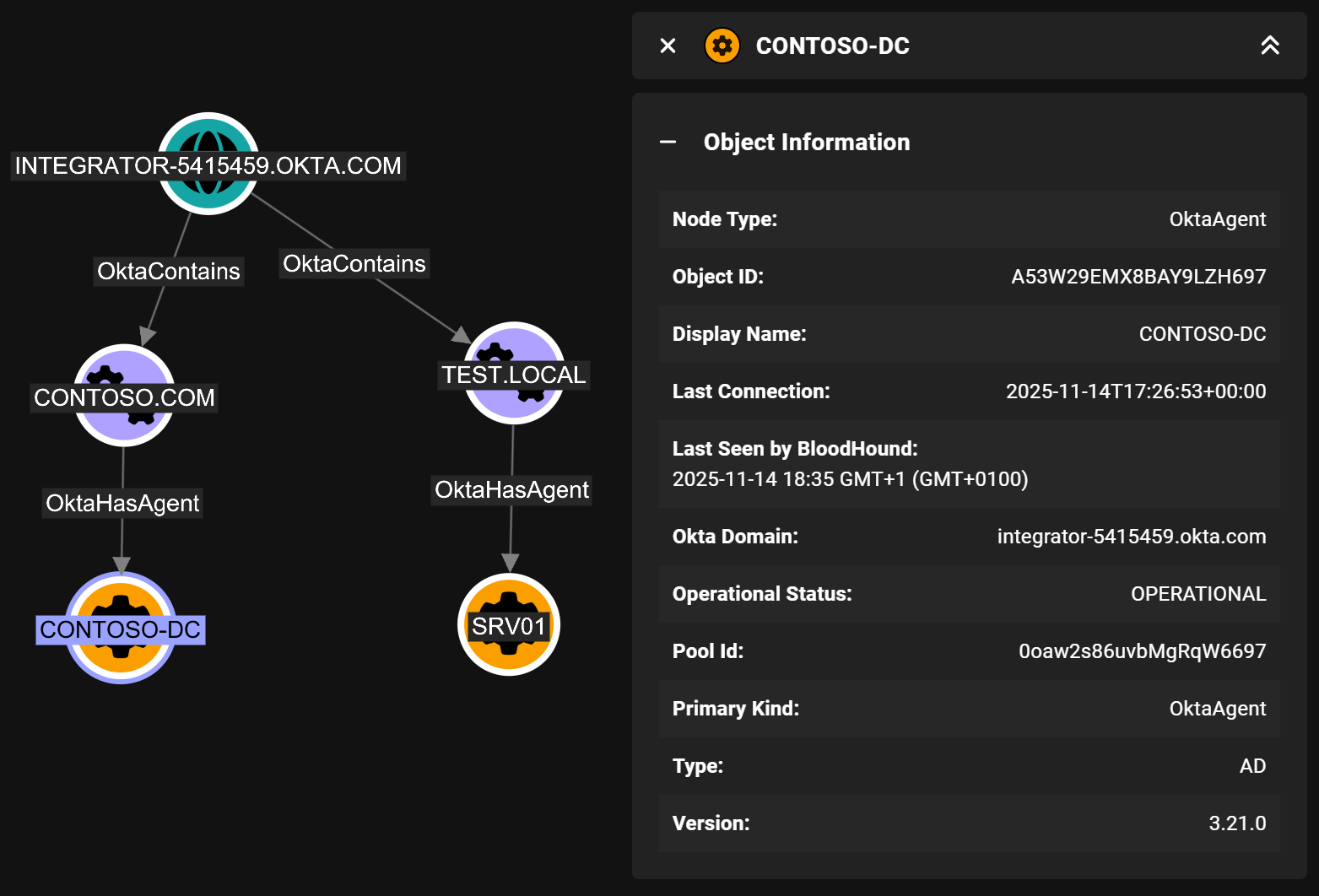The image size is (1319, 896).
Task: Click the OktaContains edge label toward TEST.LOCAL
Action: click(354, 264)
